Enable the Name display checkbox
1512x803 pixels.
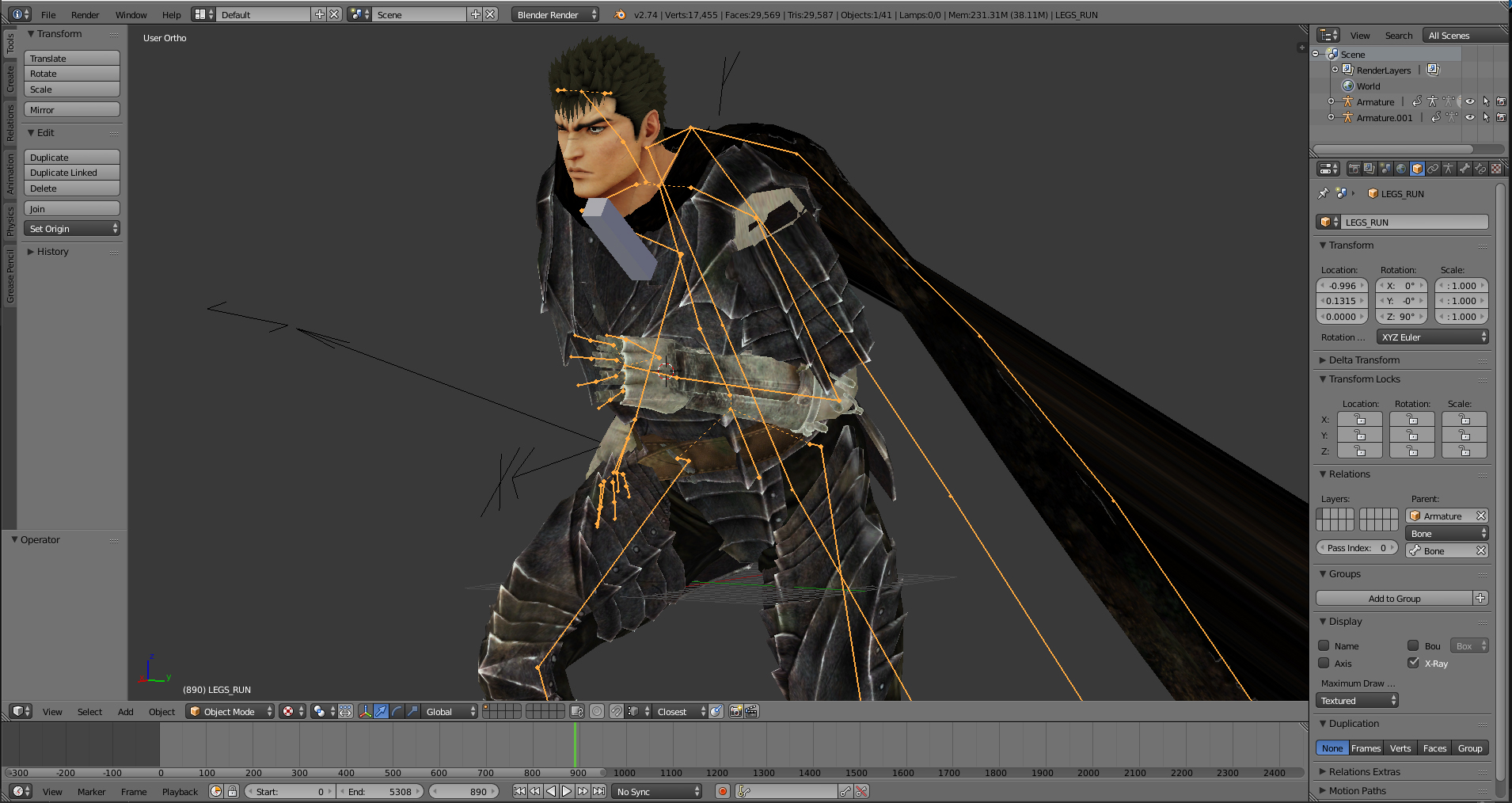1324,645
